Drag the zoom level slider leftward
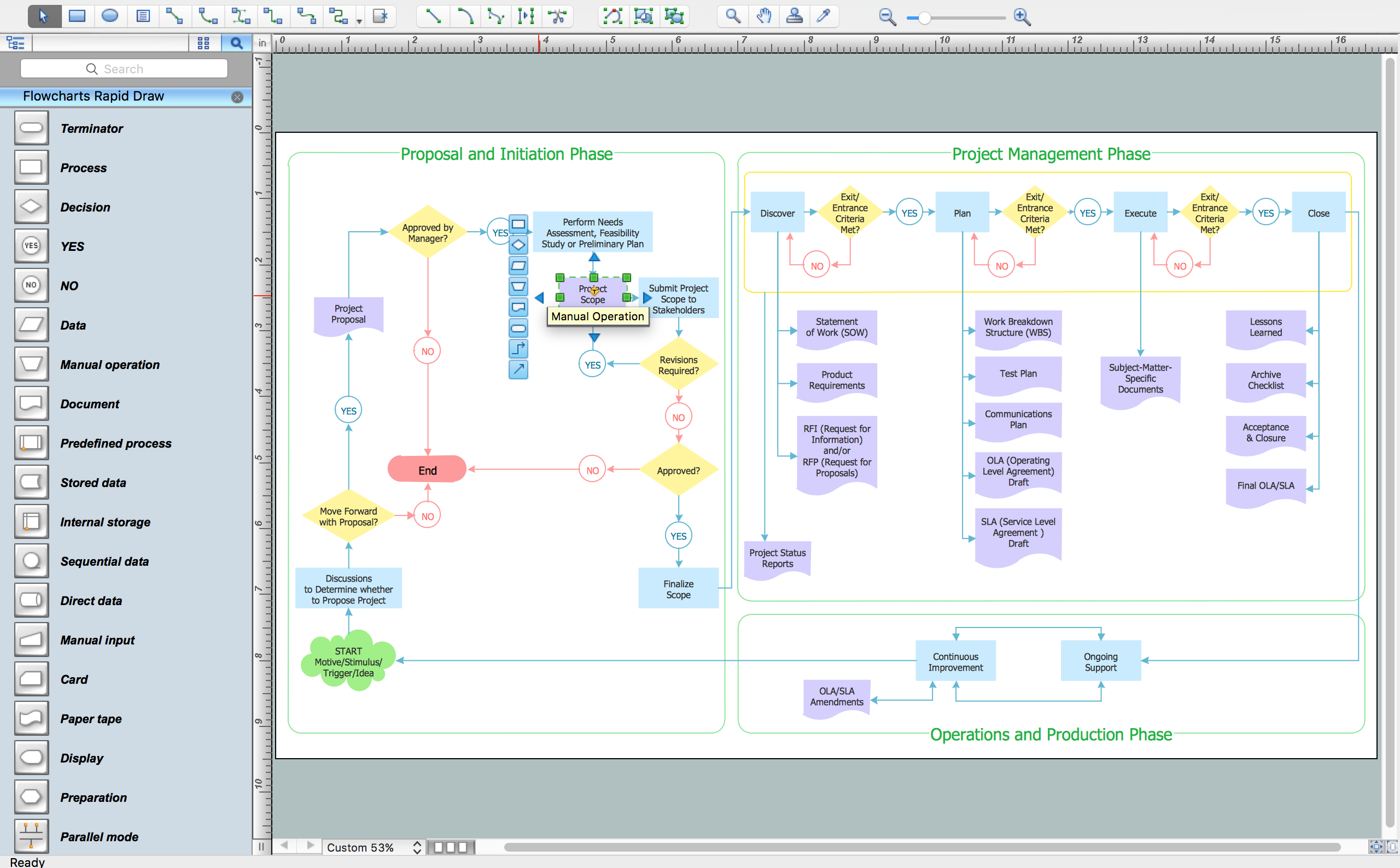 (922, 15)
